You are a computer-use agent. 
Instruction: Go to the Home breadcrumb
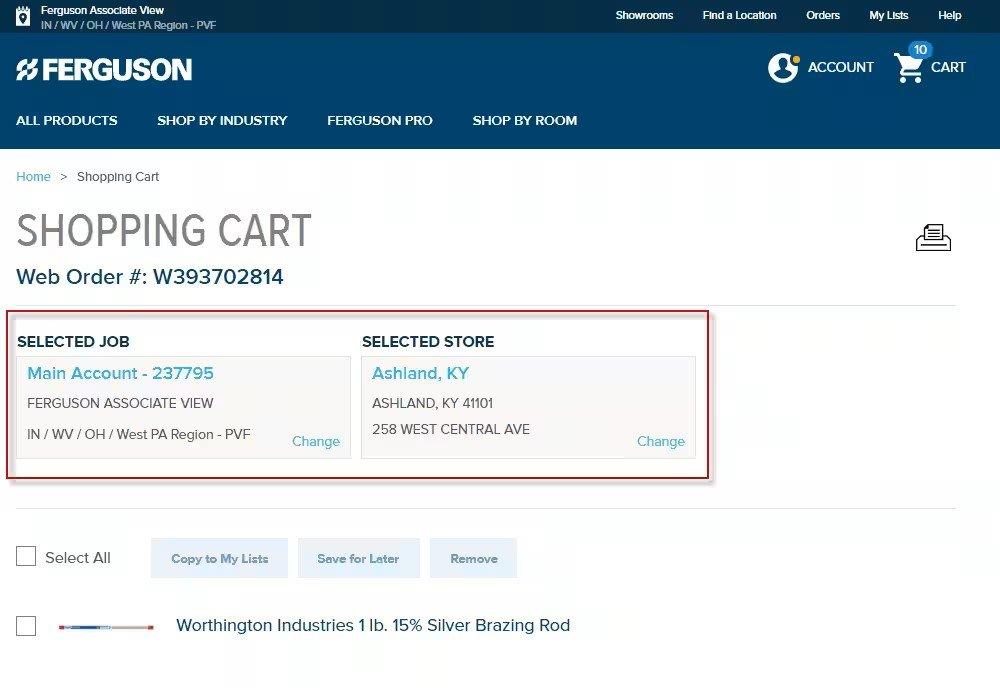click(33, 177)
